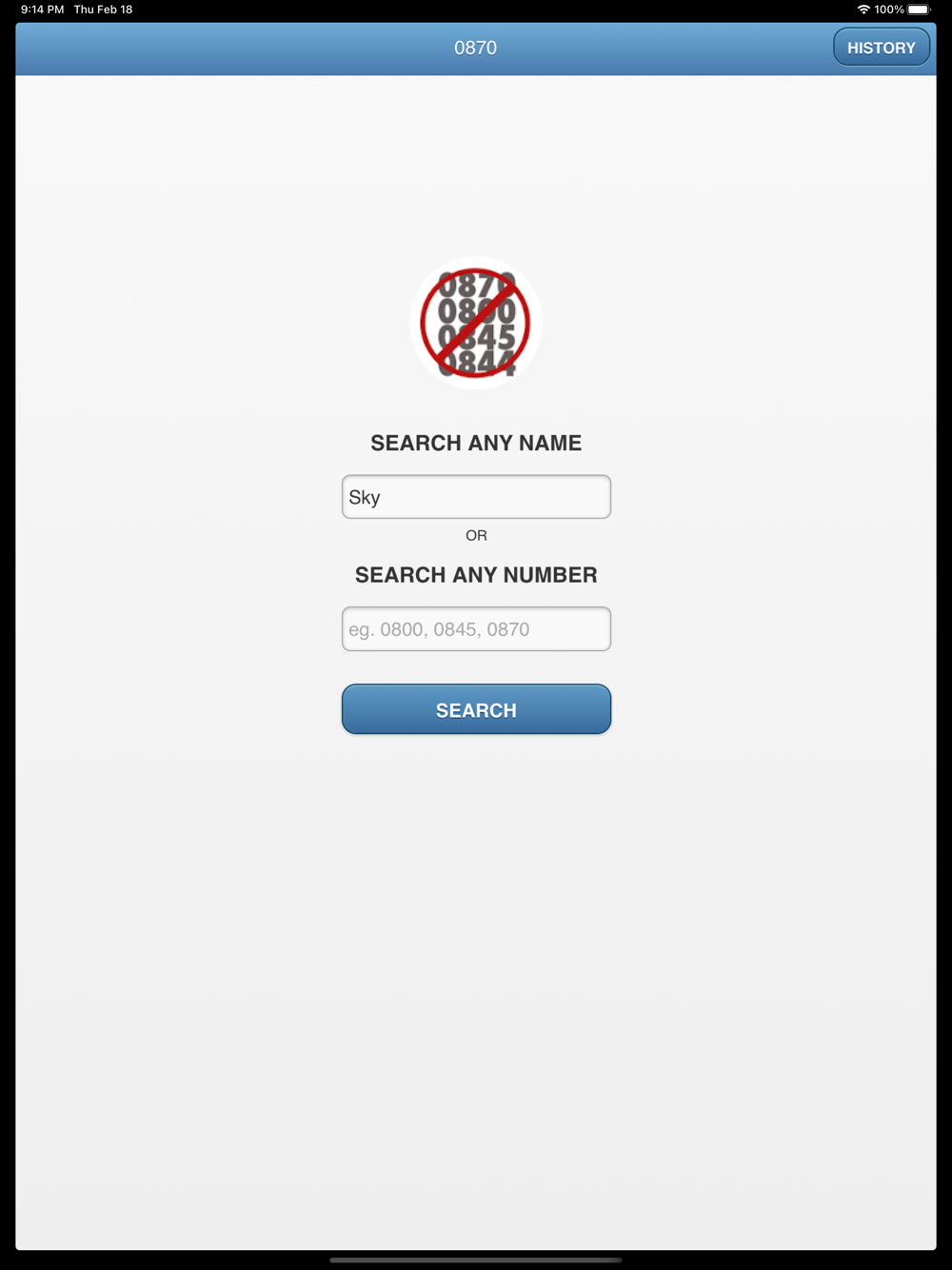Tap the Wi-Fi status icon
952x1270 pixels.
pos(863,10)
